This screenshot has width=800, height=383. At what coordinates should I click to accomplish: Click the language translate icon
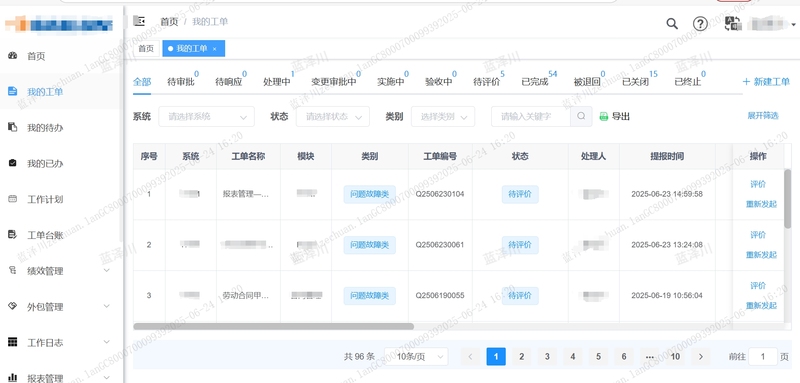pos(733,23)
